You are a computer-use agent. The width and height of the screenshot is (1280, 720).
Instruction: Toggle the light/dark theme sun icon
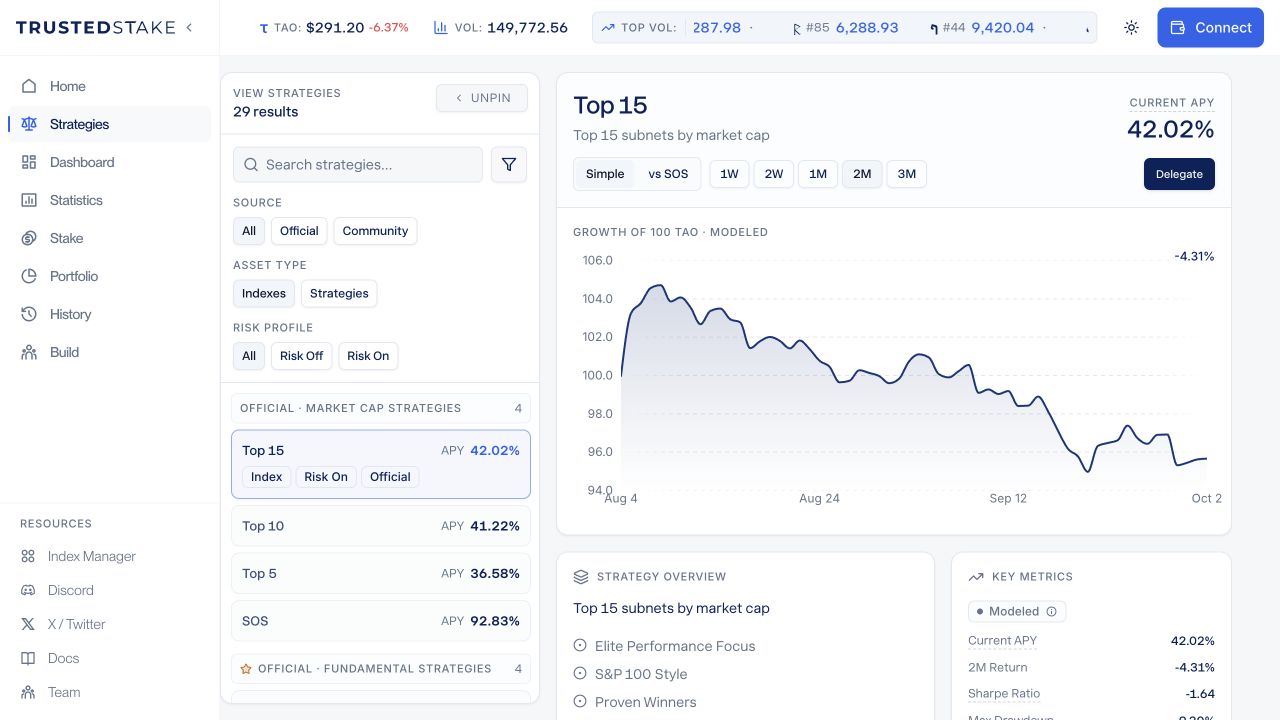1131,28
